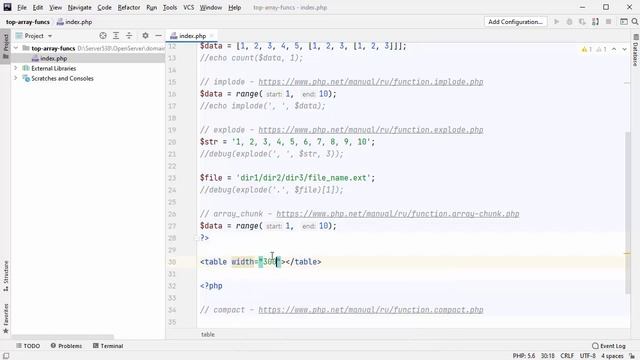Collapse the top-array-funcs root folder

(x=16, y=48)
